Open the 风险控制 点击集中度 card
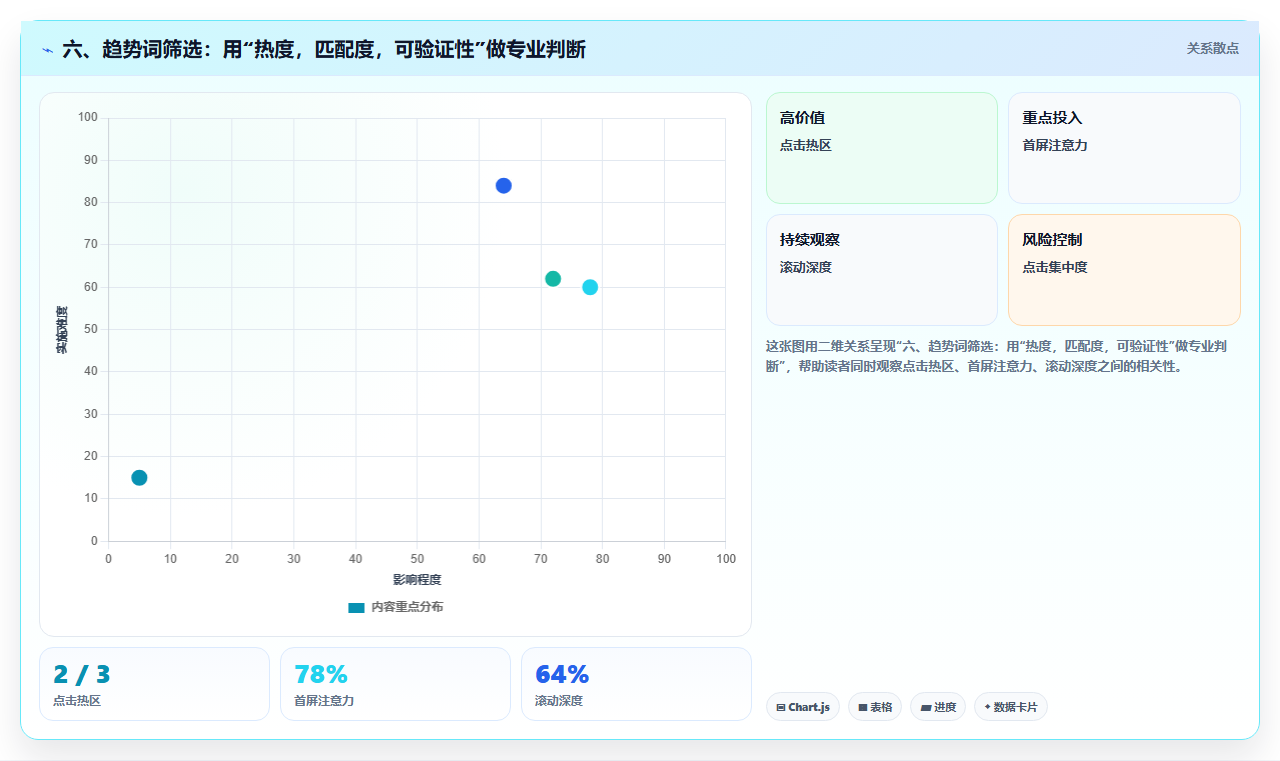1280x761 pixels. pos(1124,270)
